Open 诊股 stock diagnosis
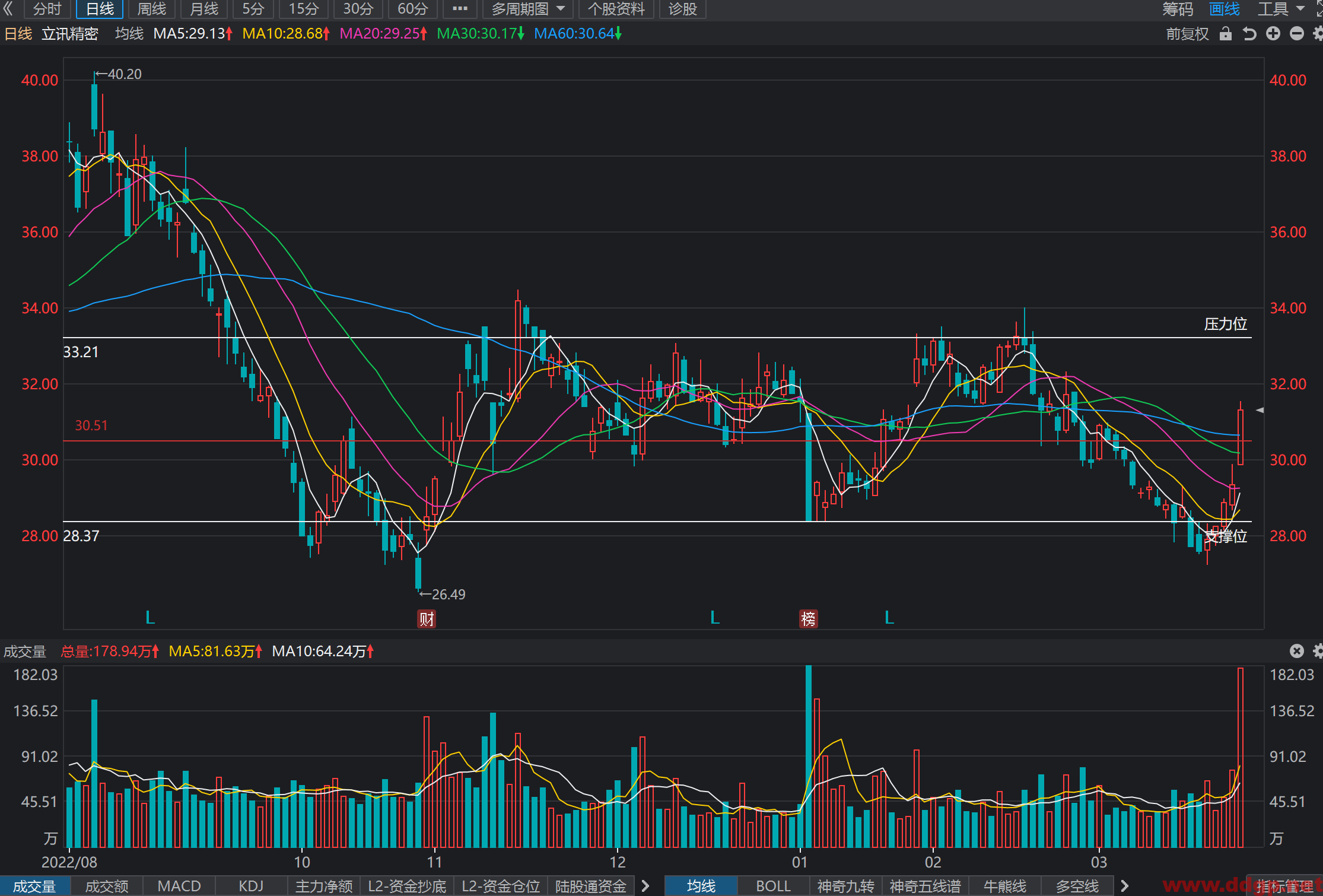 click(682, 9)
